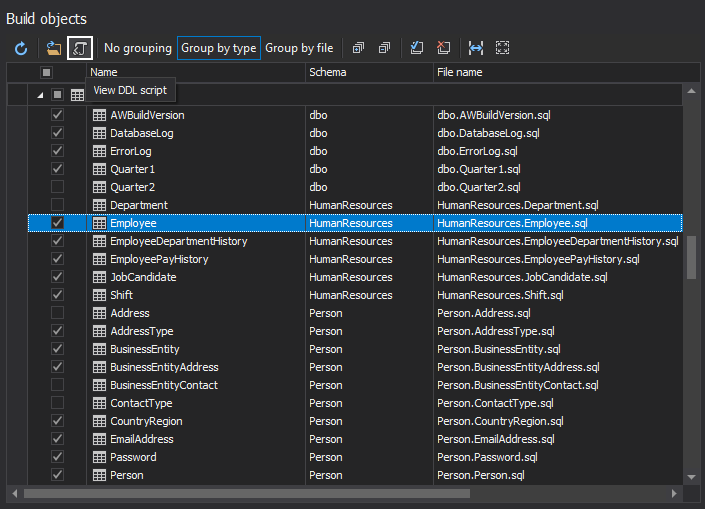Open the View DDL script tool
Viewport: 705px width, 509px height.
(x=80, y=48)
